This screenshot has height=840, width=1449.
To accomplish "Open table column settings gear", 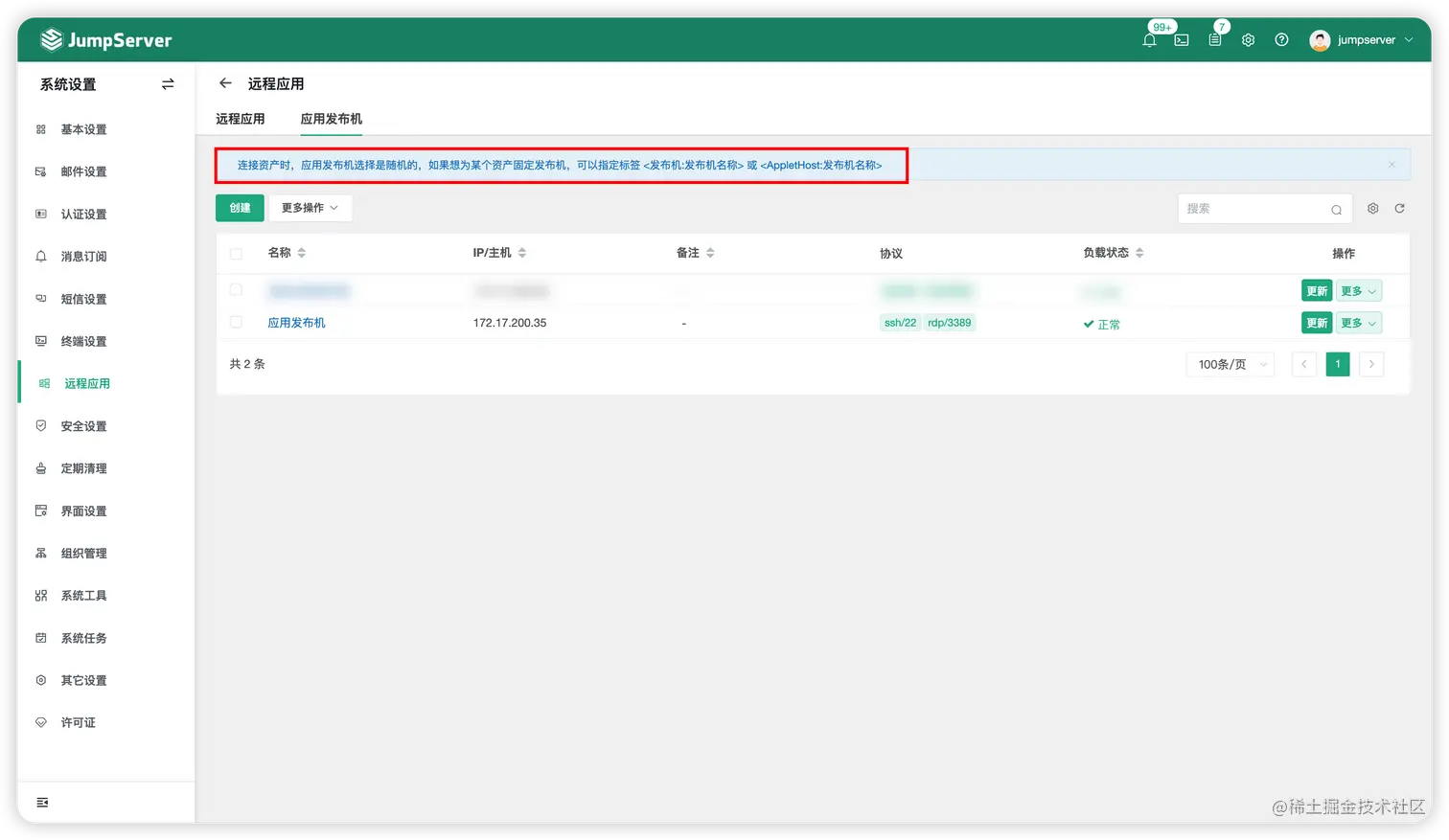I will [1372, 208].
